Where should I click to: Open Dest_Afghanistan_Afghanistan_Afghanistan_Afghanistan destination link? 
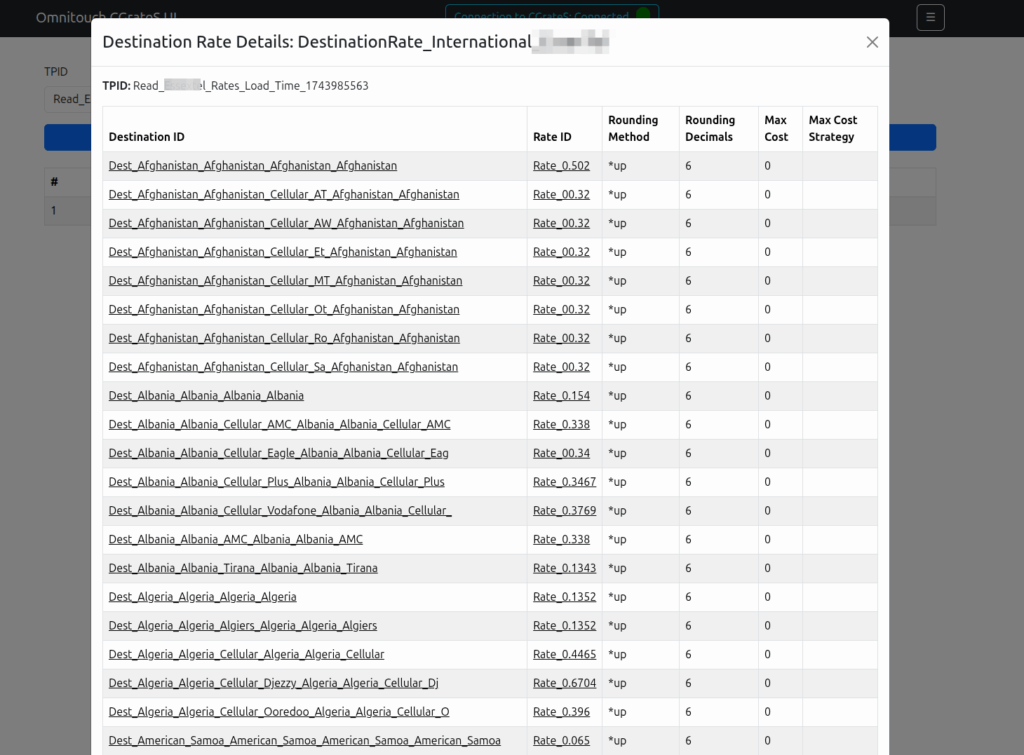point(252,166)
